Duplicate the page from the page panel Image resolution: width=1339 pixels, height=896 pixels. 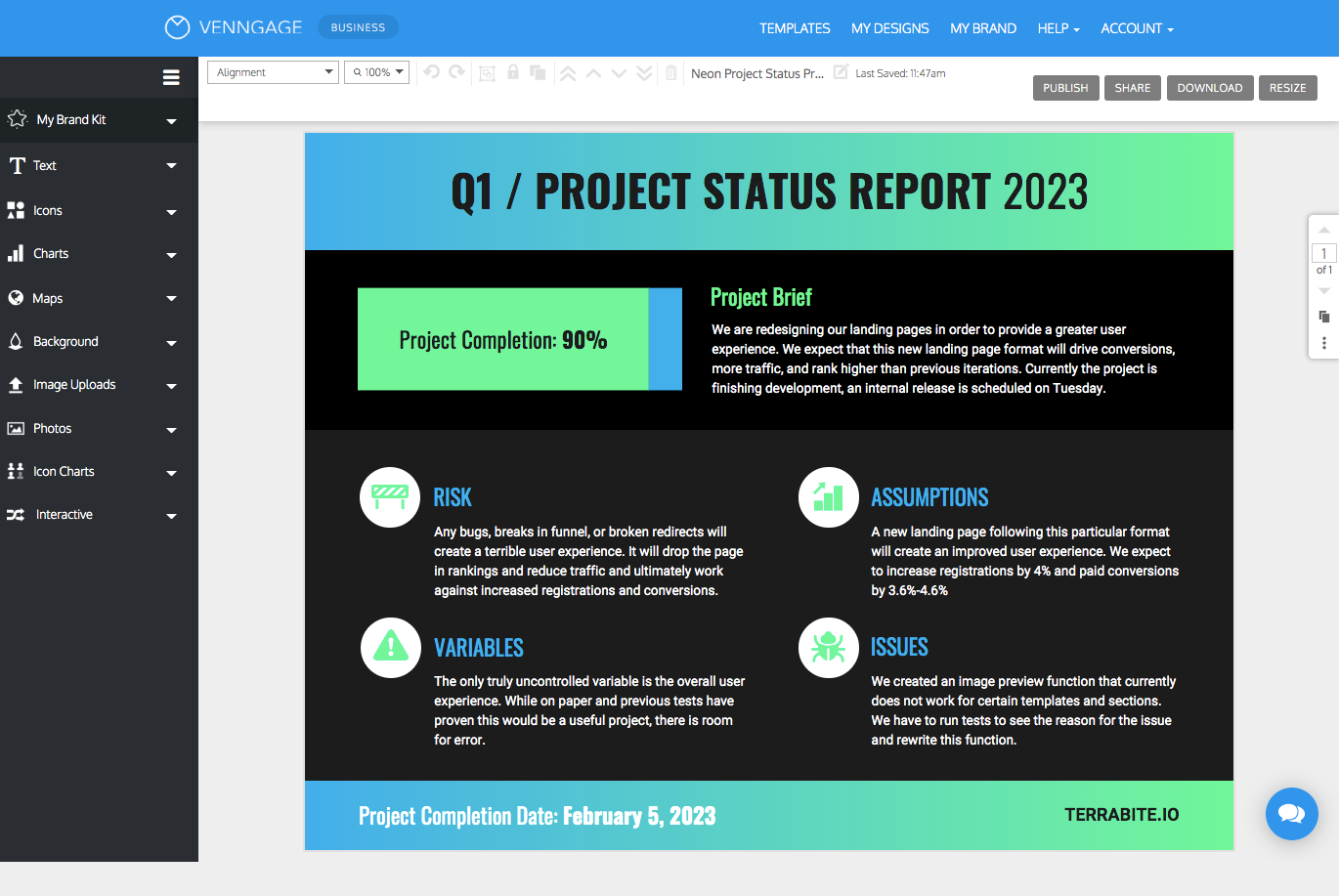click(1324, 317)
